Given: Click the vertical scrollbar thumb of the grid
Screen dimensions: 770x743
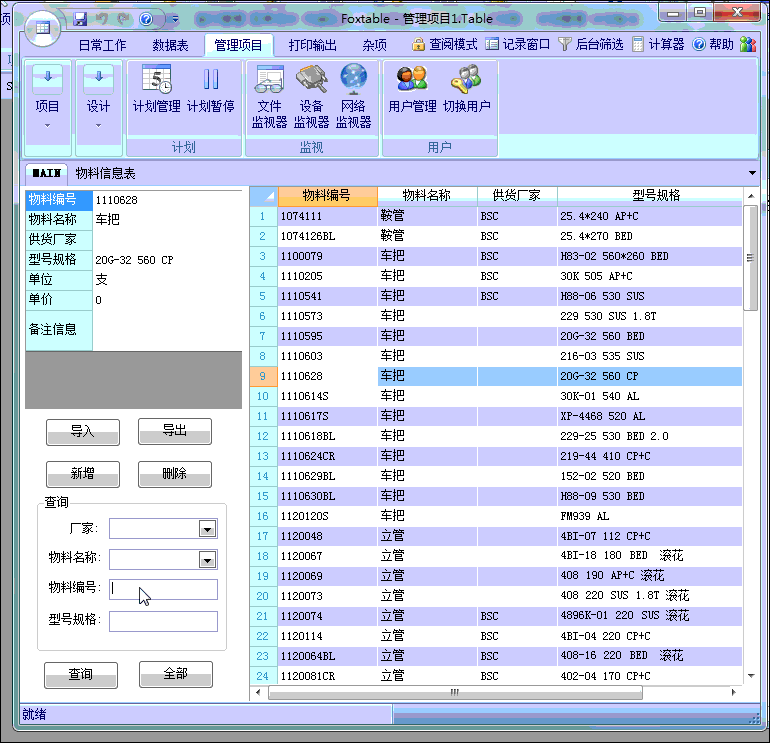Looking at the screenshot, I should [750, 258].
